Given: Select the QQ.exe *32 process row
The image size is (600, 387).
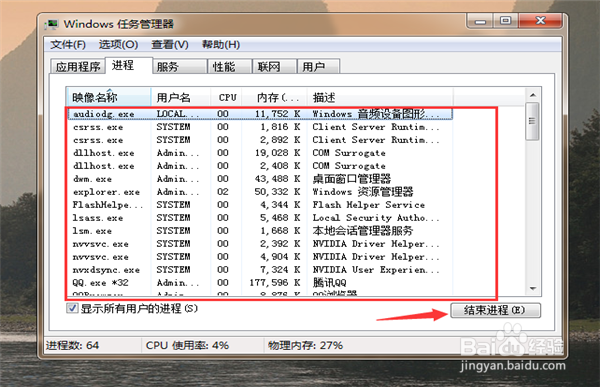Looking at the screenshot, I should 260,283.
